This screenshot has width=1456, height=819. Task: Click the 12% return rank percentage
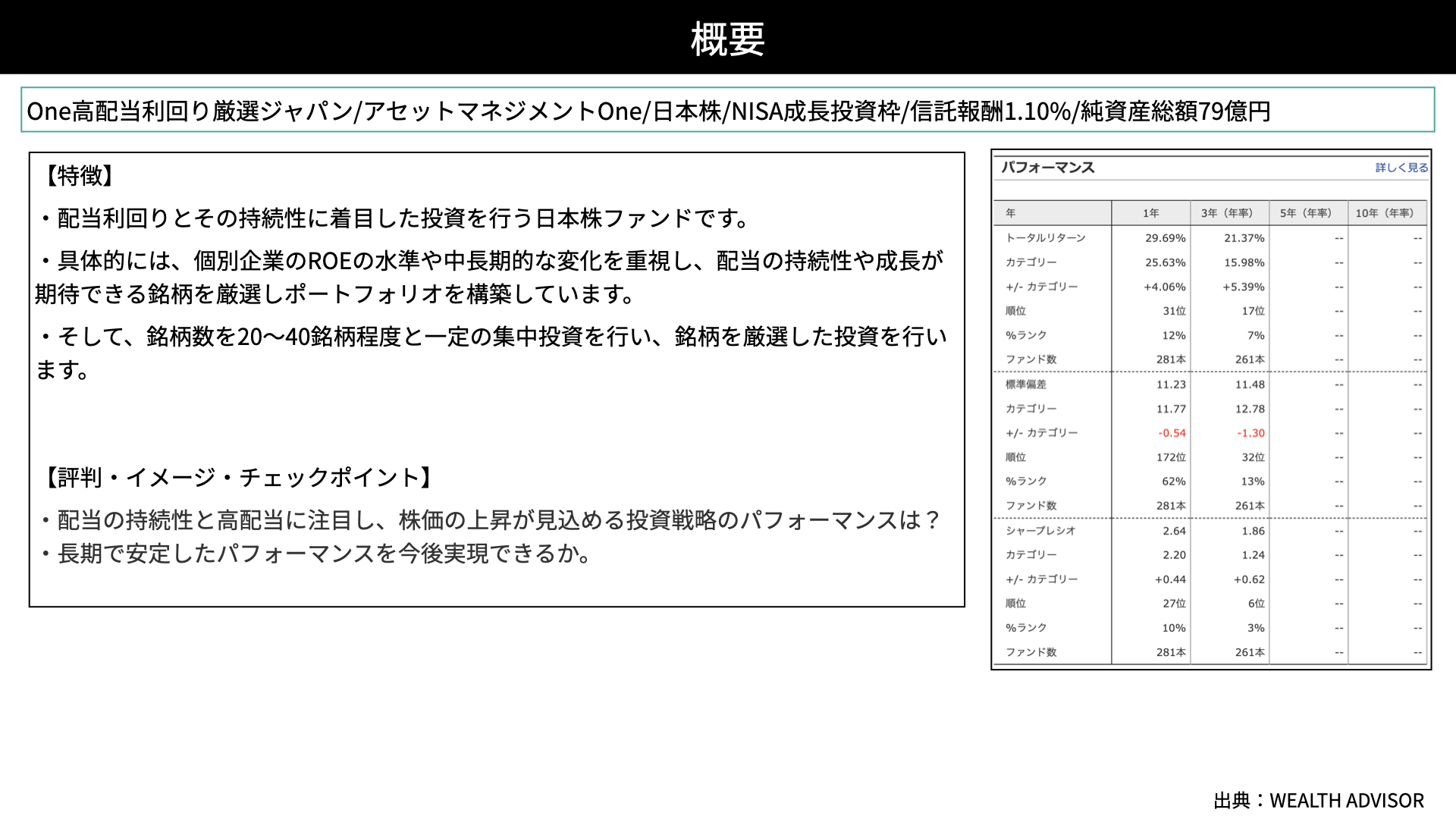point(1174,335)
